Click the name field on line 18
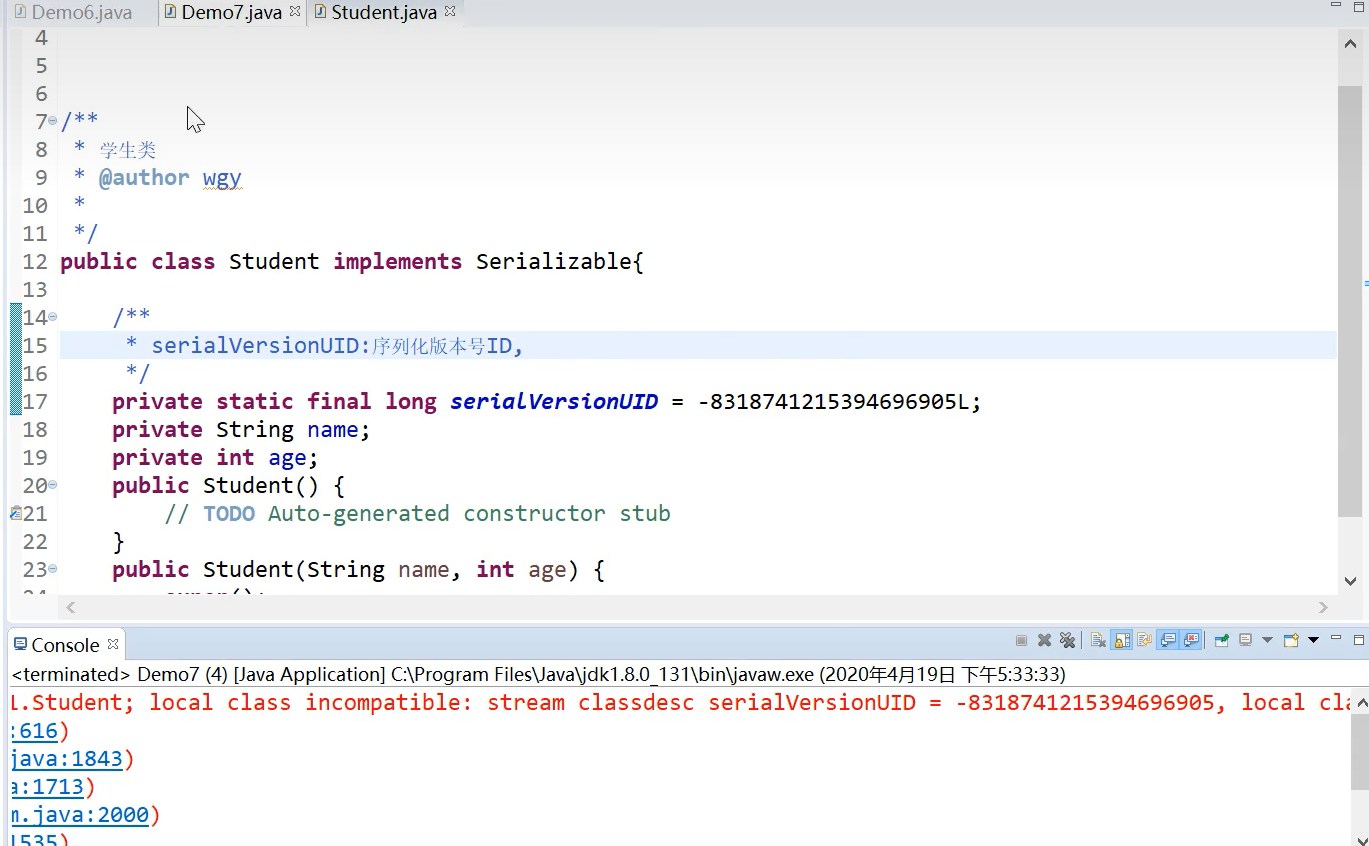1369x846 pixels. 332,430
